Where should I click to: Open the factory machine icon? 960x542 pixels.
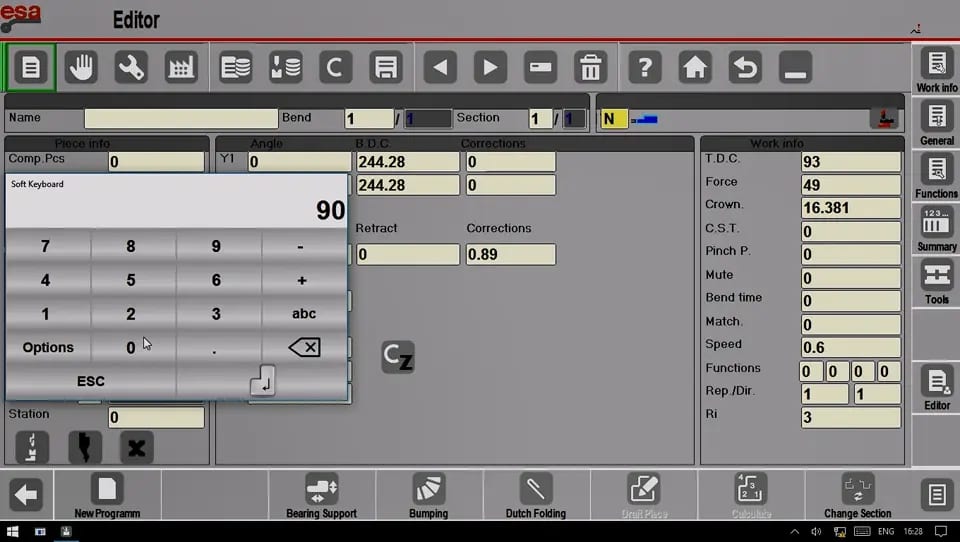click(181, 67)
